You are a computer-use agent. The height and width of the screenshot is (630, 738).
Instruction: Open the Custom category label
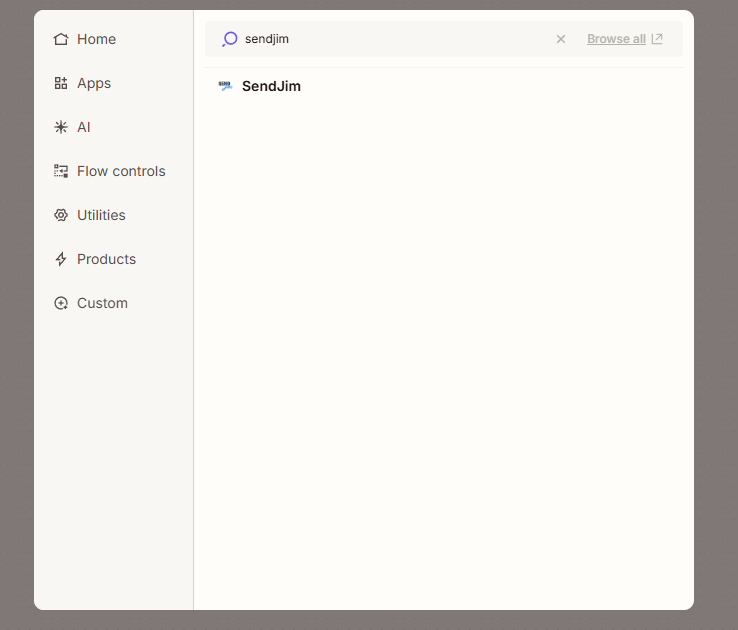click(x=102, y=303)
